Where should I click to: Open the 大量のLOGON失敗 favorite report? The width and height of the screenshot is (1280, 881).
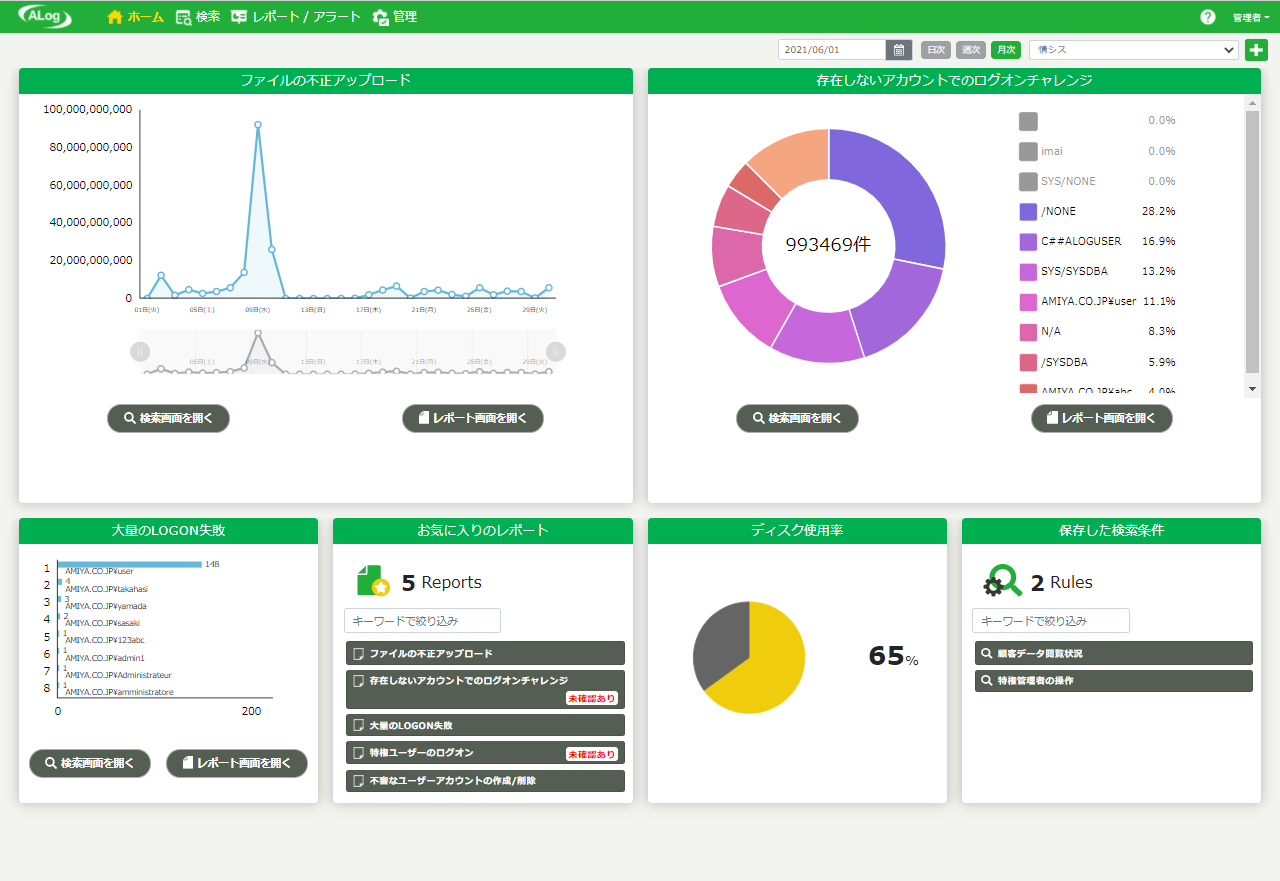coord(485,725)
